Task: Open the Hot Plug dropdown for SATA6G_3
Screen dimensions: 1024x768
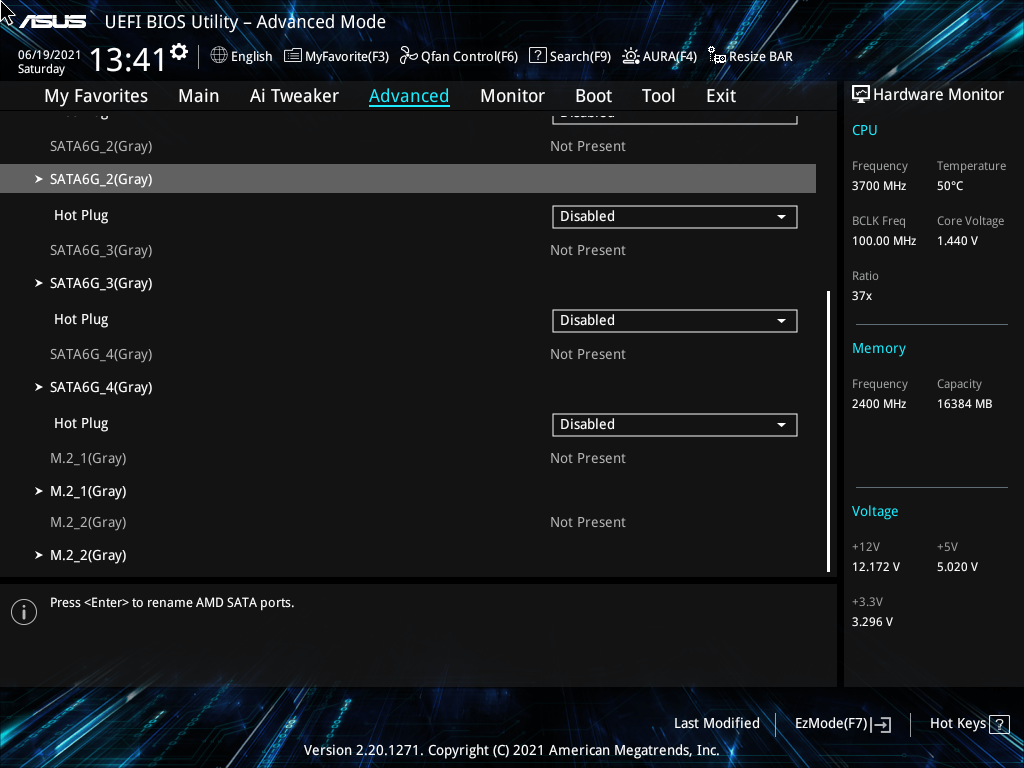Action: [x=674, y=320]
